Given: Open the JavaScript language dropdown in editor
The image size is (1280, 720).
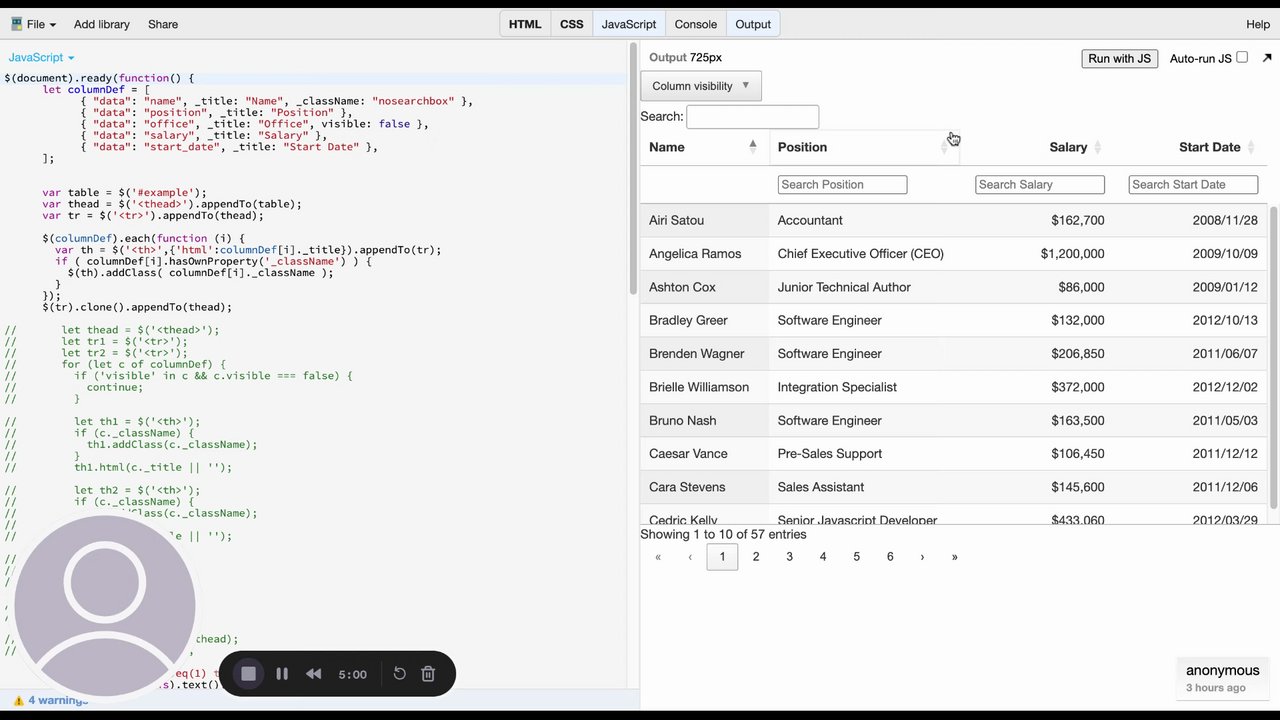Looking at the screenshot, I should [41, 58].
